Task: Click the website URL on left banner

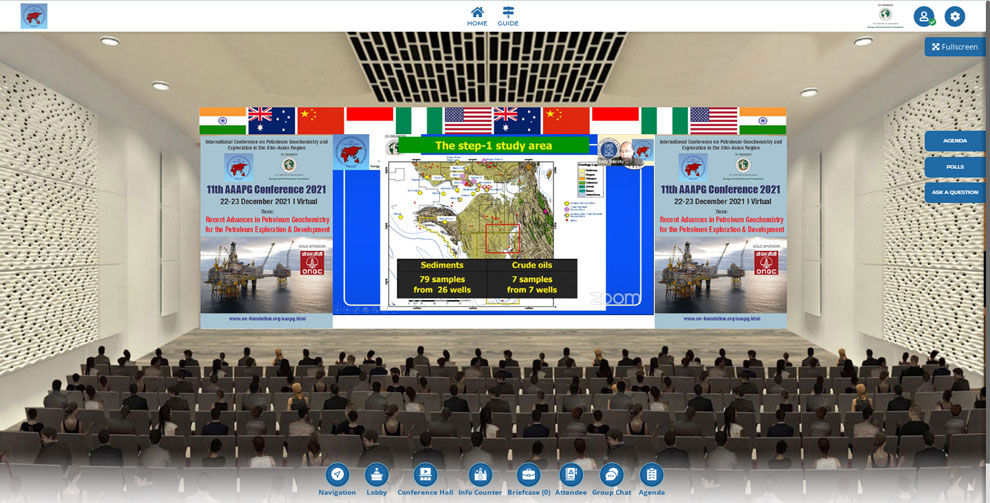Action: [x=266, y=319]
